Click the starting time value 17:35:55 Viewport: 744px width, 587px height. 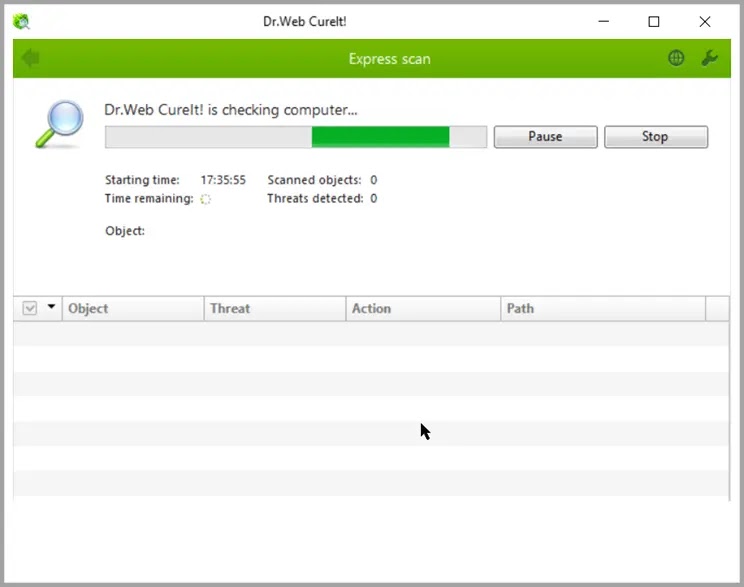point(223,180)
